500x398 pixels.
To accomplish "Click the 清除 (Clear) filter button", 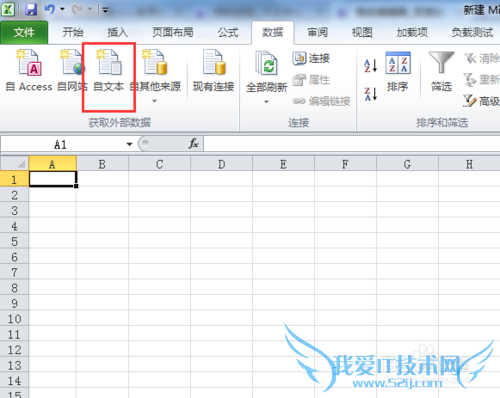I will [482, 58].
